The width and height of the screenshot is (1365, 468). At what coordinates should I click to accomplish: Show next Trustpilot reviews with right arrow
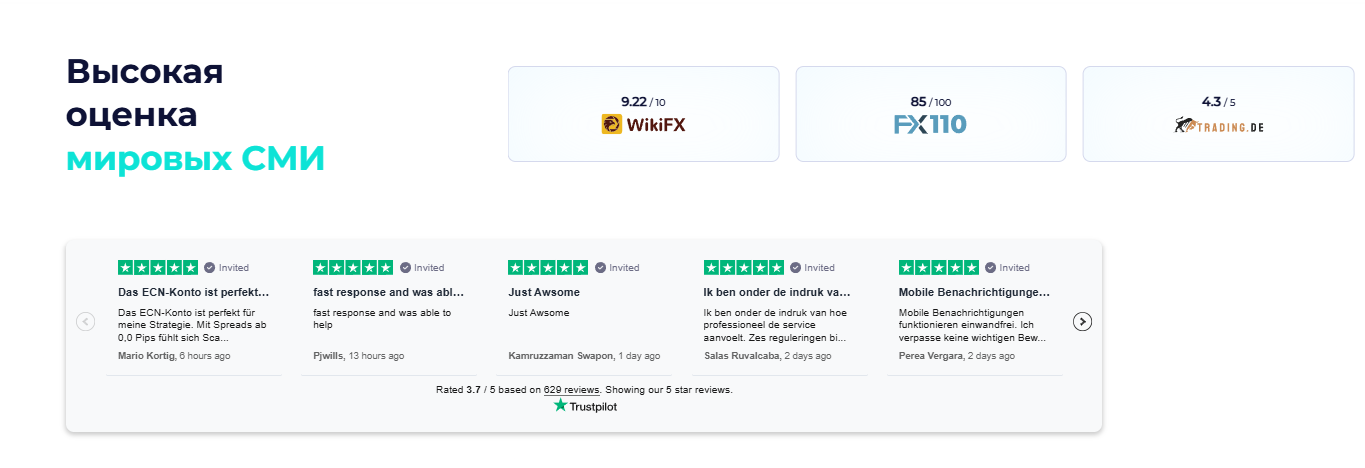[x=1082, y=321]
